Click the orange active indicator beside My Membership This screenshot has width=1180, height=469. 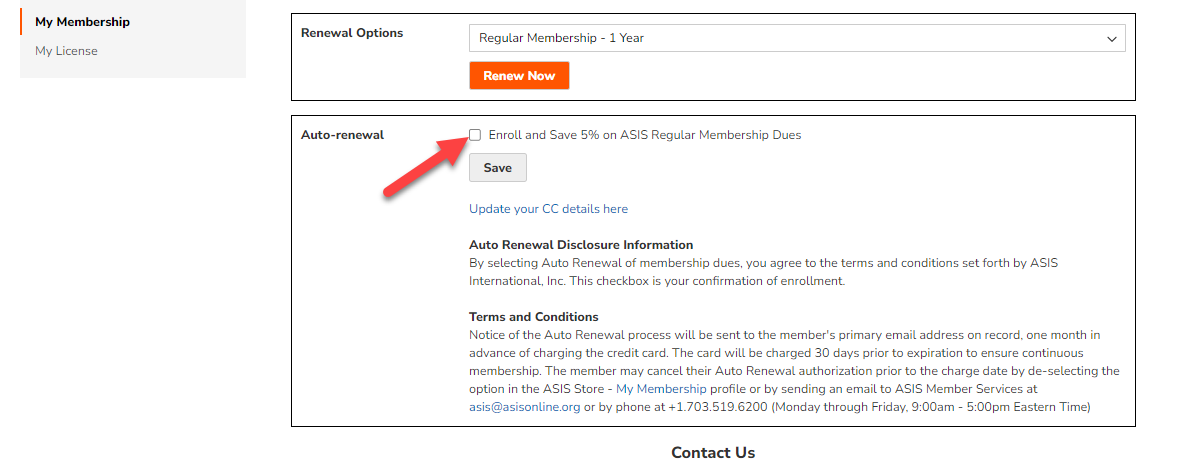click(x=21, y=22)
